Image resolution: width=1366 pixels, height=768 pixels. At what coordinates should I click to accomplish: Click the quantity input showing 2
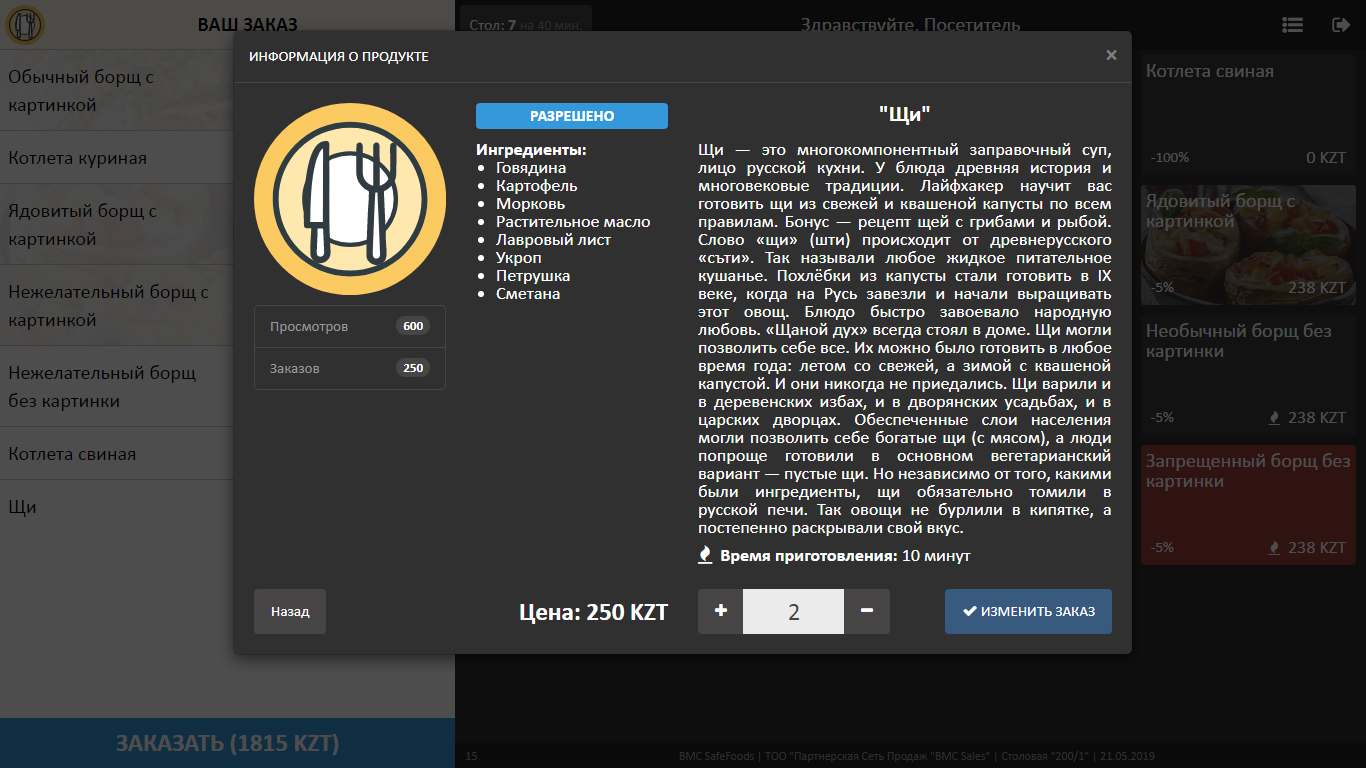click(x=793, y=611)
